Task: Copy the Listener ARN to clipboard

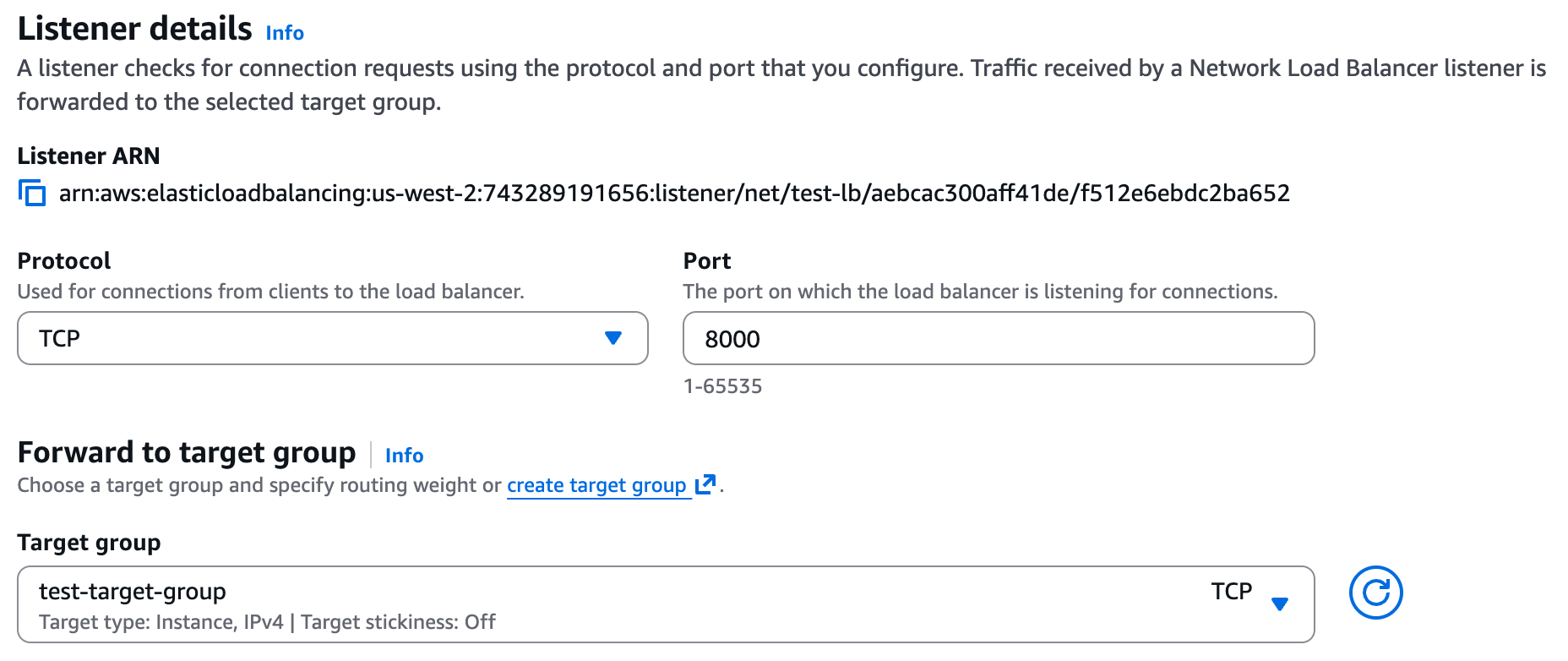Action: [32, 194]
